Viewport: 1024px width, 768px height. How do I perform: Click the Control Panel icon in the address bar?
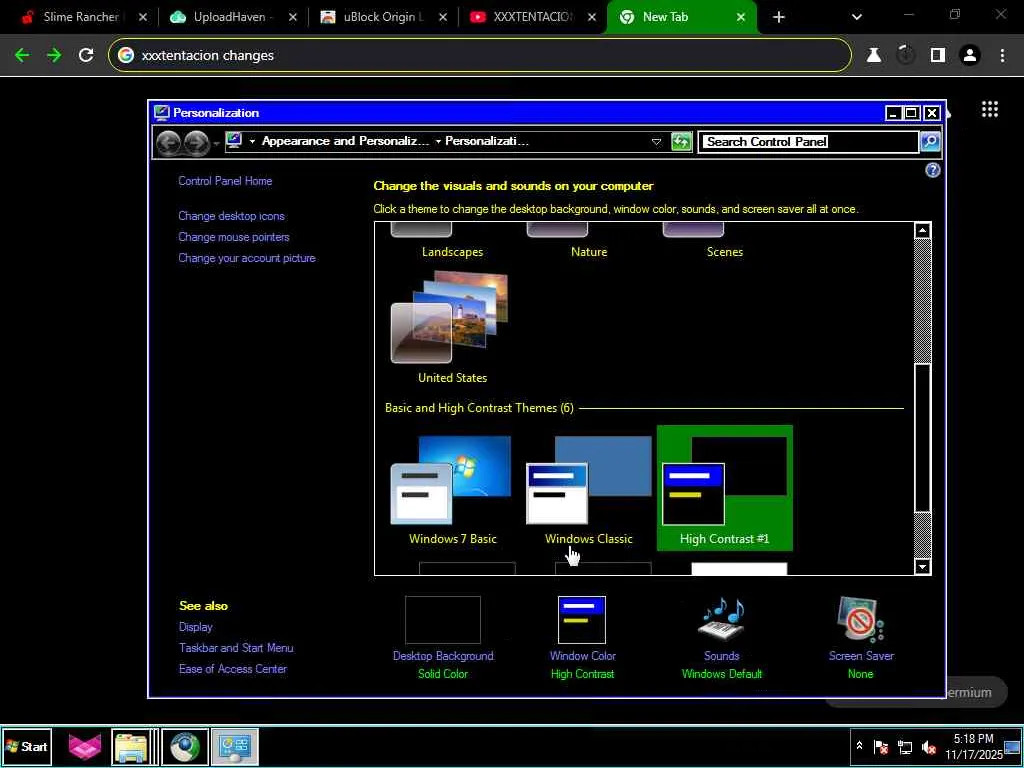(x=234, y=140)
